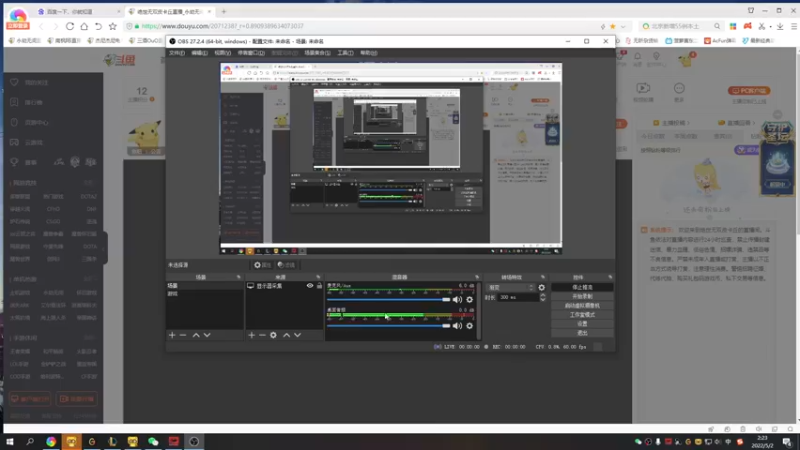Image resolution: width=800 pixels, height=450 pixels.
Task: Open the 属性 properties button above sources
Action: 262,265
